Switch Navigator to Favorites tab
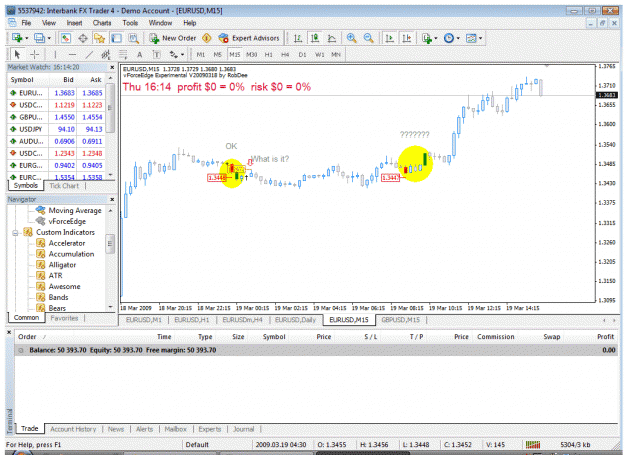The image size is (625, 455). pos(64,318)
